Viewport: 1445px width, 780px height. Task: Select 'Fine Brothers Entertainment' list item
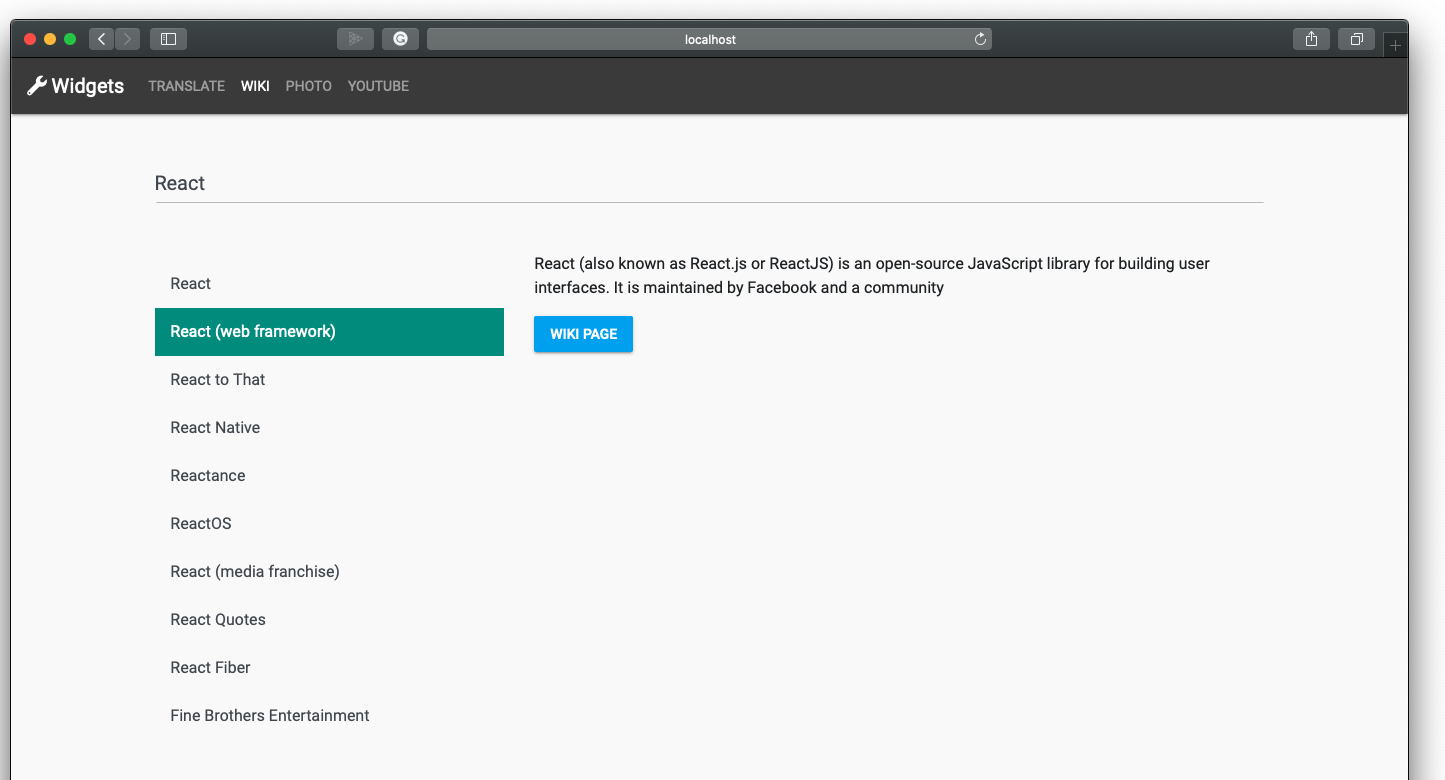pyautogui.click(x=329, y=716)
